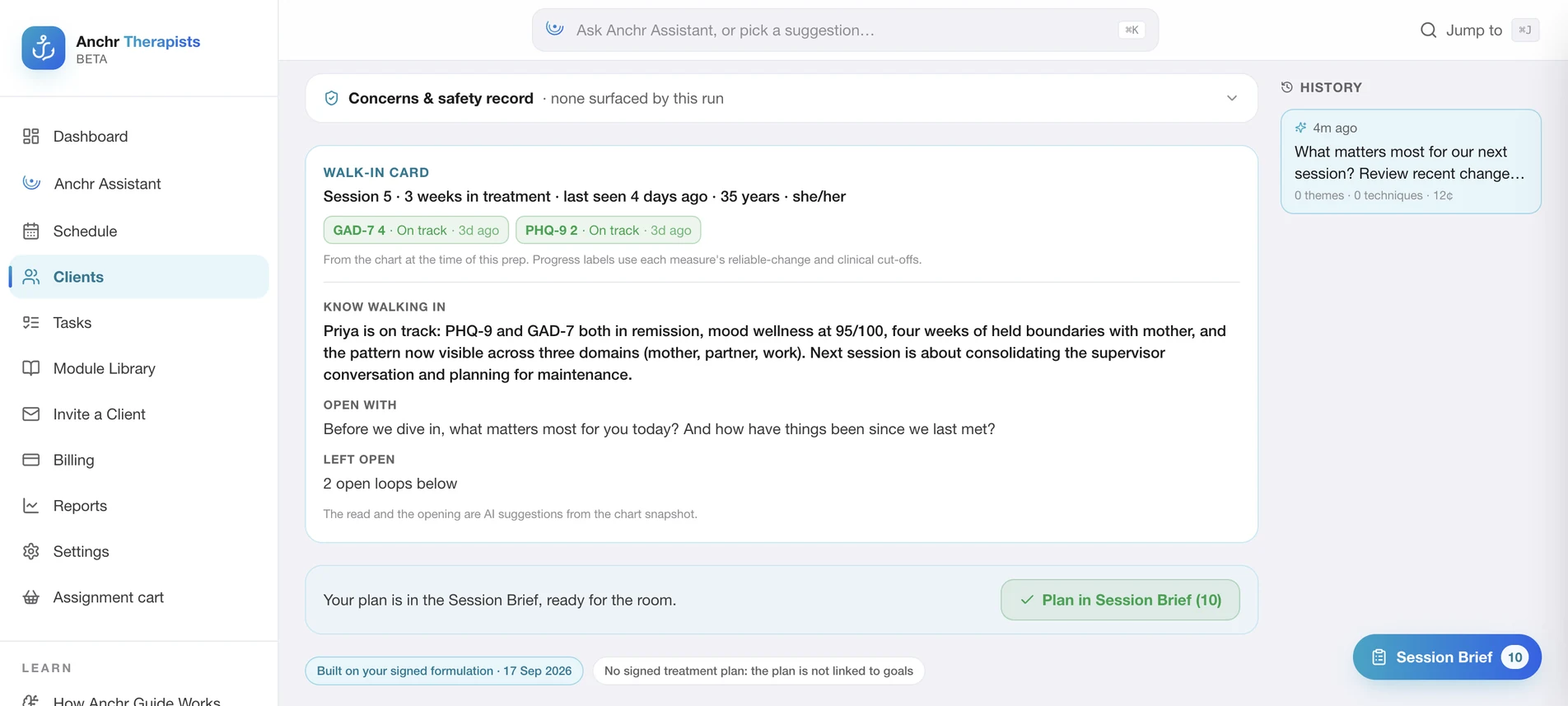Image resolution: width=1568 pixels, height=706 pixels.
Task: Select Tasks in the sidebar
Action: click(138, 322)
